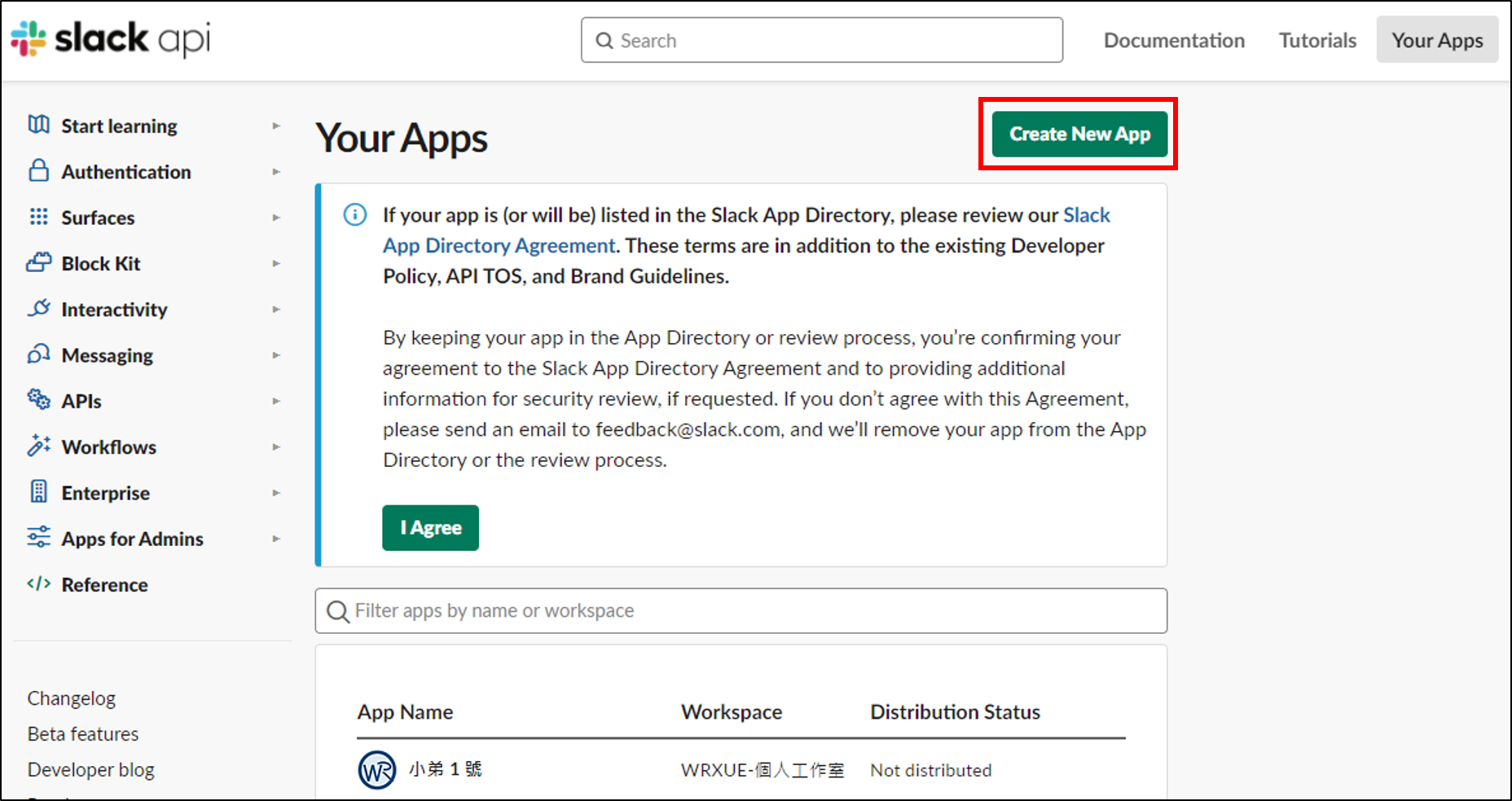Screen dimensions: 1512x801
Task: Open the Slack App Directory Agreement link
Action: (x=498, y=245)
